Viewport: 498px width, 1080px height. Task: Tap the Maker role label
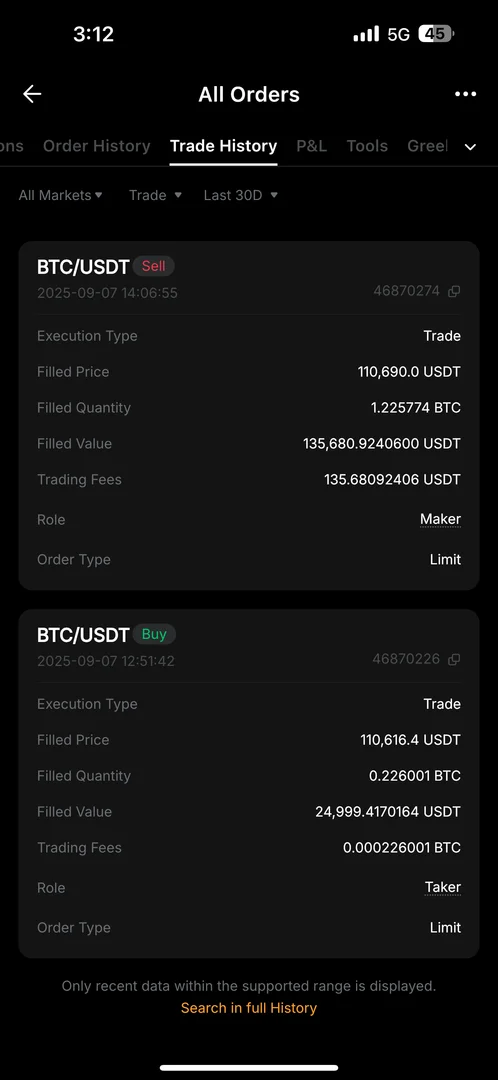440,520
